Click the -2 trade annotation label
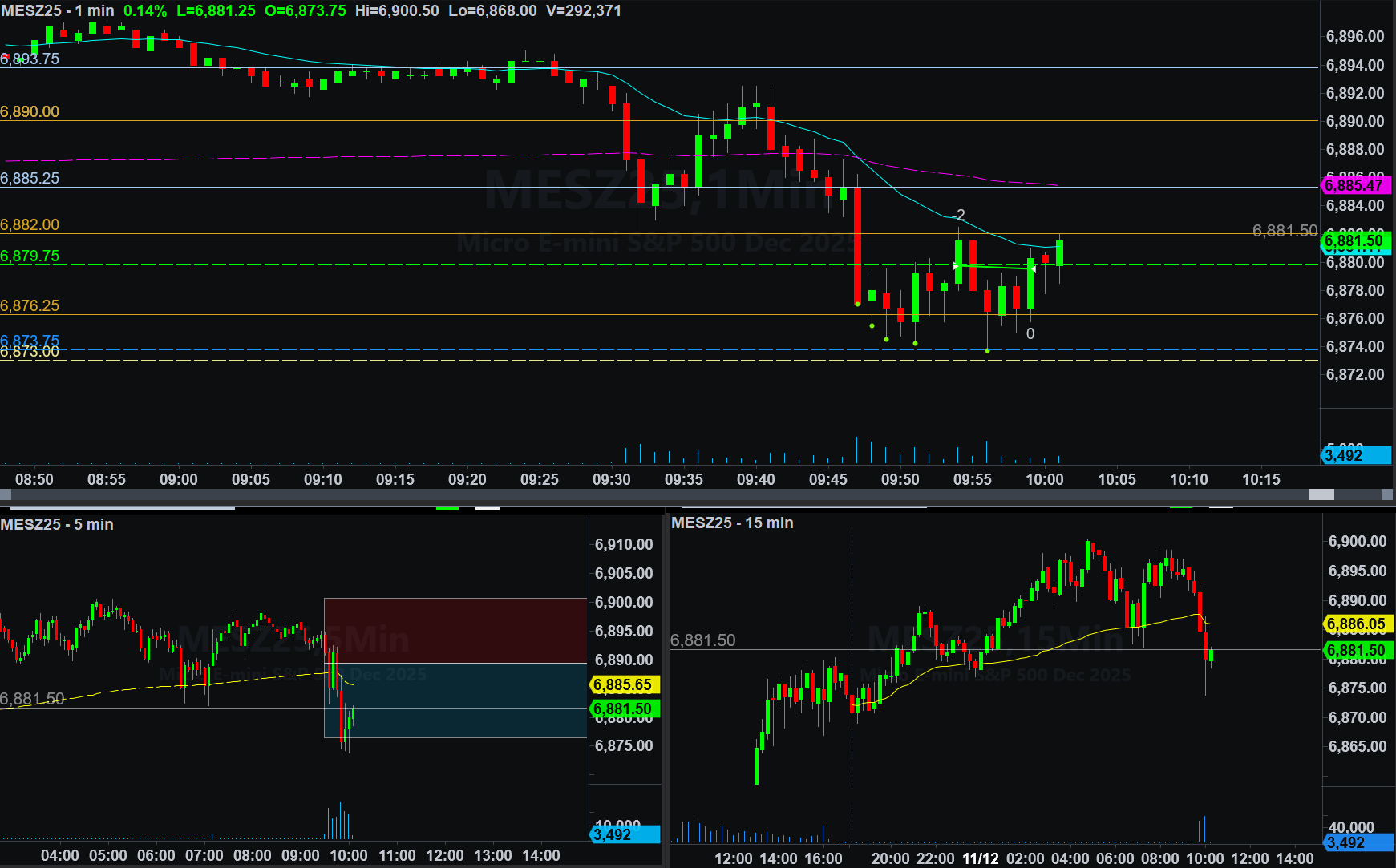 [x=958, y=215]
